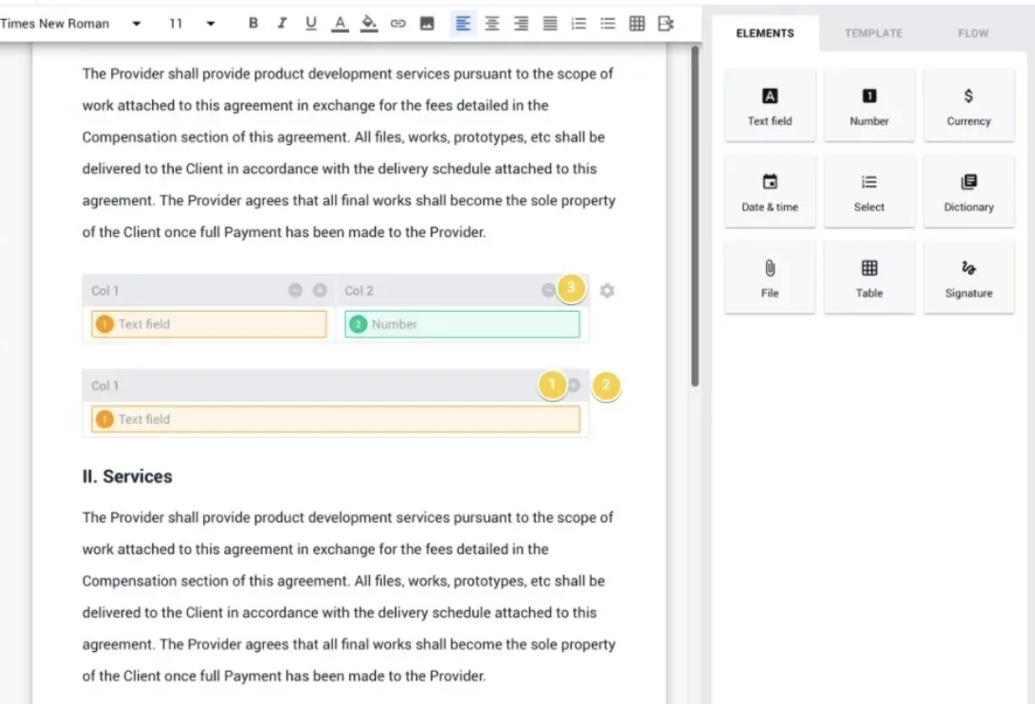Image resolution: width=1035 pixels, height=704 pixels.
Task: Add a Signature element
Action: pyautogui.click(x=968, y=278)
